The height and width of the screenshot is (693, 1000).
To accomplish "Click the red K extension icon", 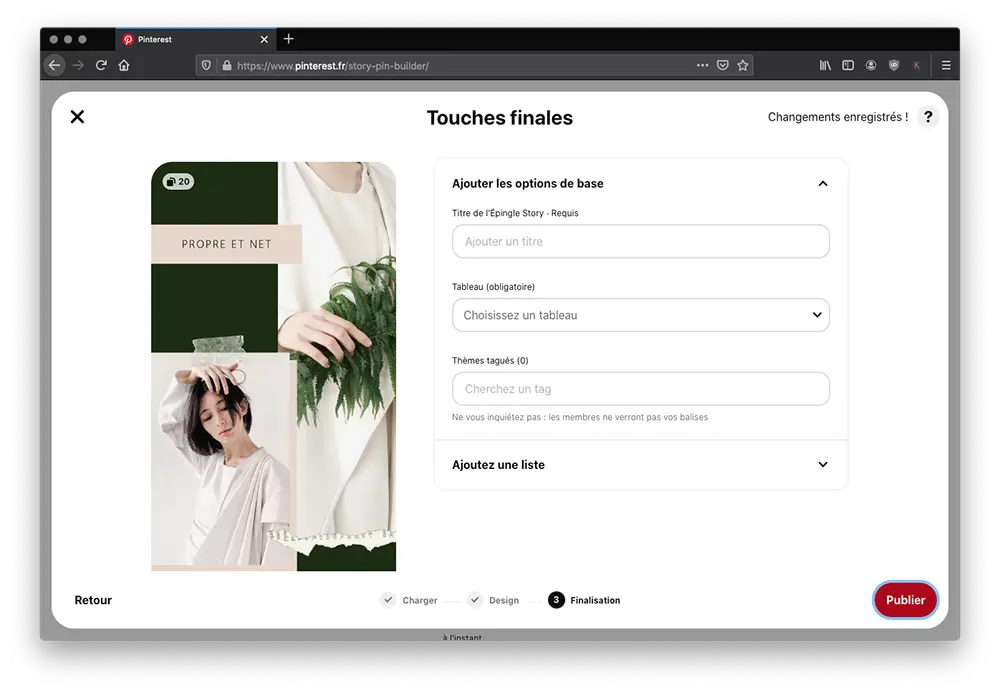I will click(916, 65).
